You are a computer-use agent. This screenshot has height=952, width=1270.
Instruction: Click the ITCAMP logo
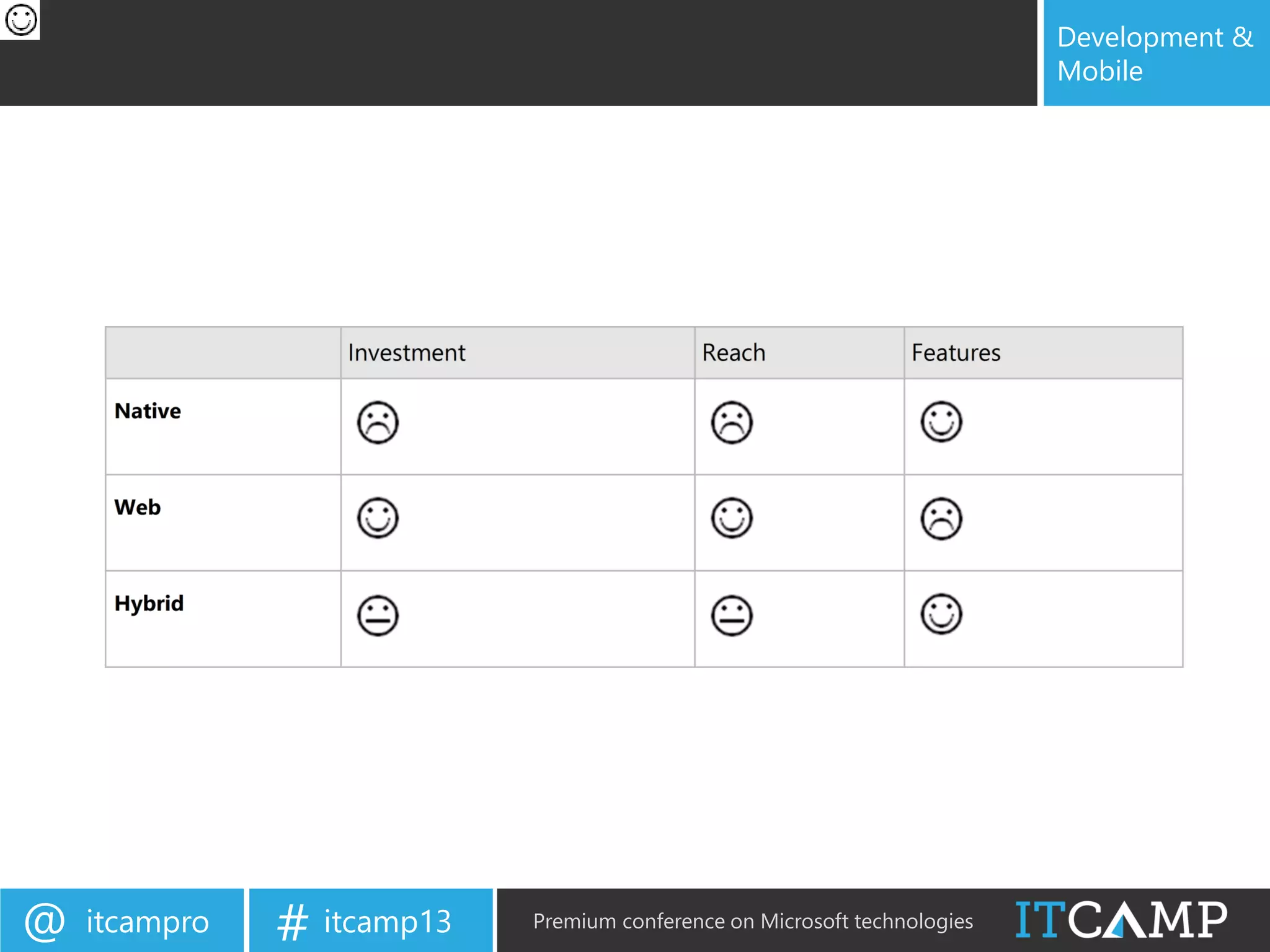[x=1121, y=920]
